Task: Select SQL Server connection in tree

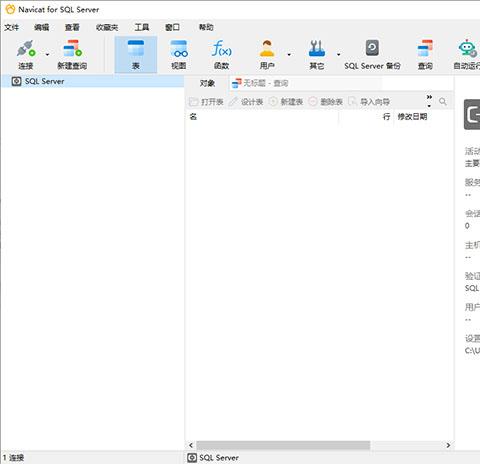Action: 92,81
